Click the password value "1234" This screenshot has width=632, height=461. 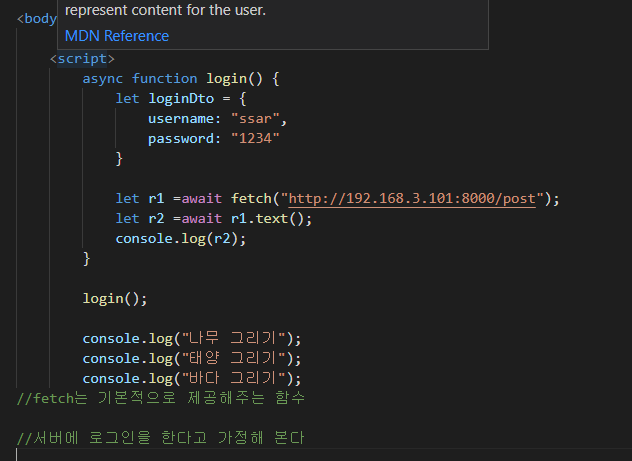click(255, 139)
